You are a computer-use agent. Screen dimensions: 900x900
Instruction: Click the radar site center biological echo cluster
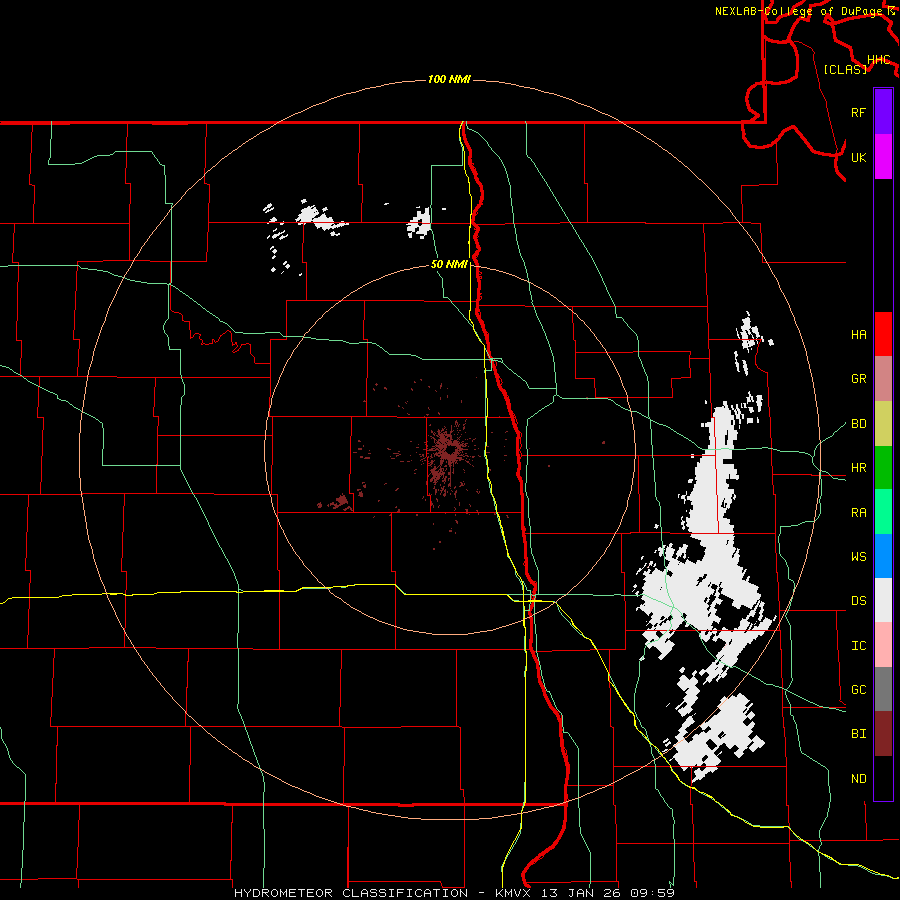click(x=449, y=451)
